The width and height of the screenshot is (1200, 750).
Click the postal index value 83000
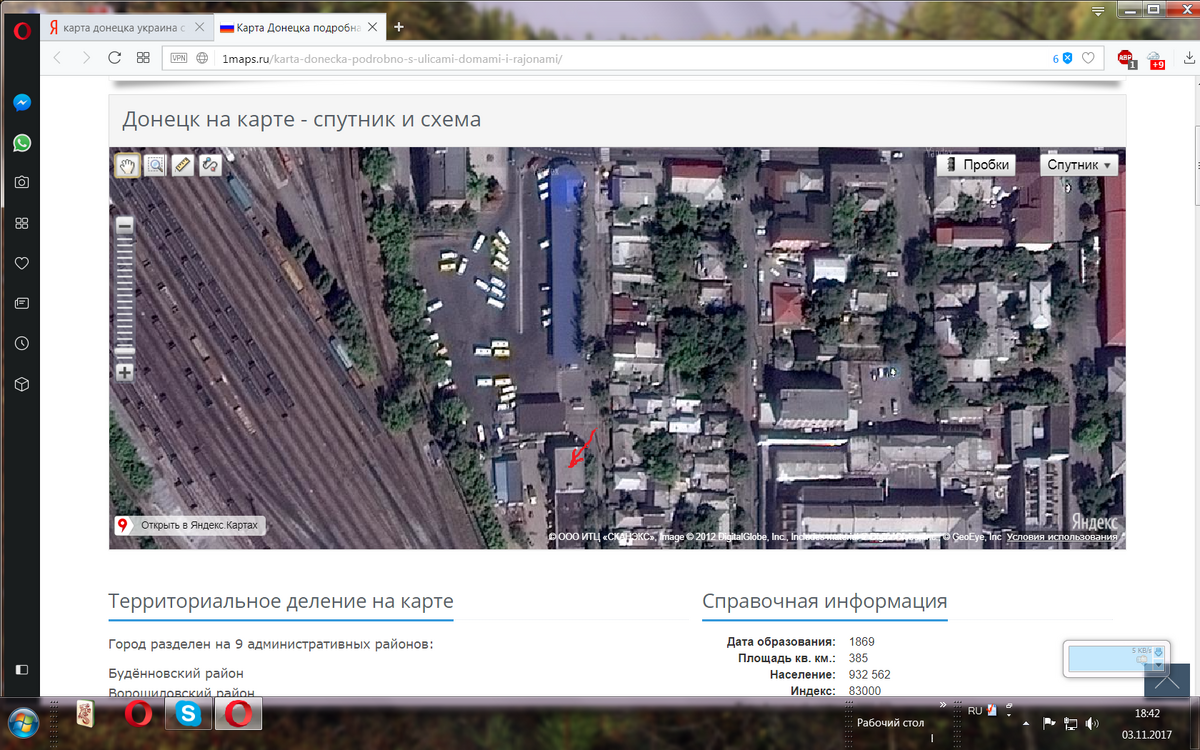coord(864,691)
